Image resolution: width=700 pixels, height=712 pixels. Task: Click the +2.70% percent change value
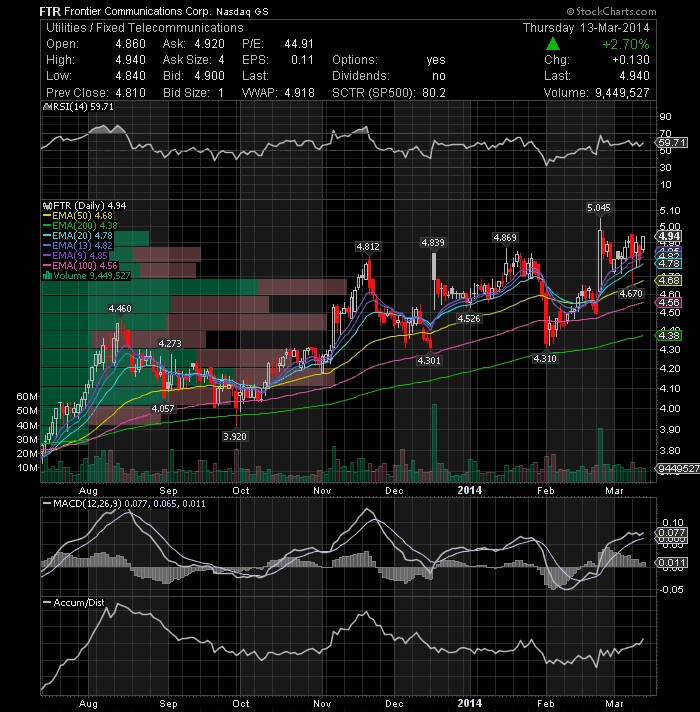626,44
